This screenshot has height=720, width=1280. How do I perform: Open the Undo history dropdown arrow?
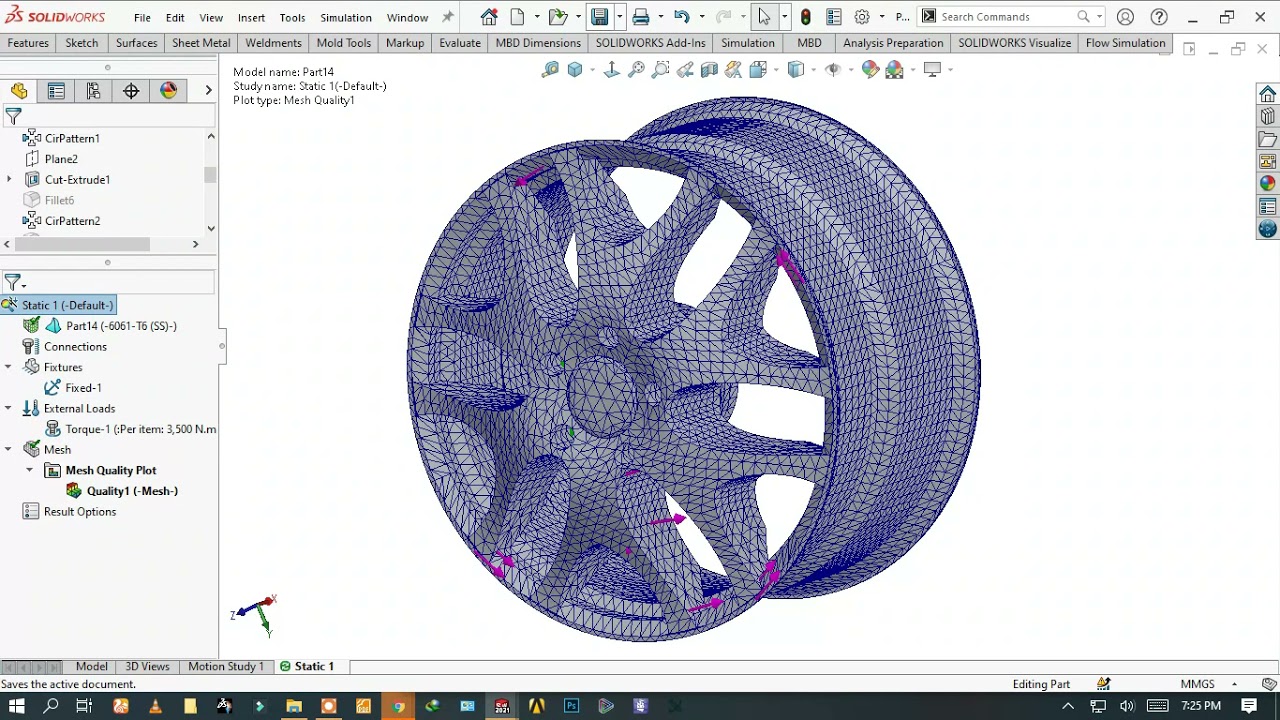click(x=702, y=17)
